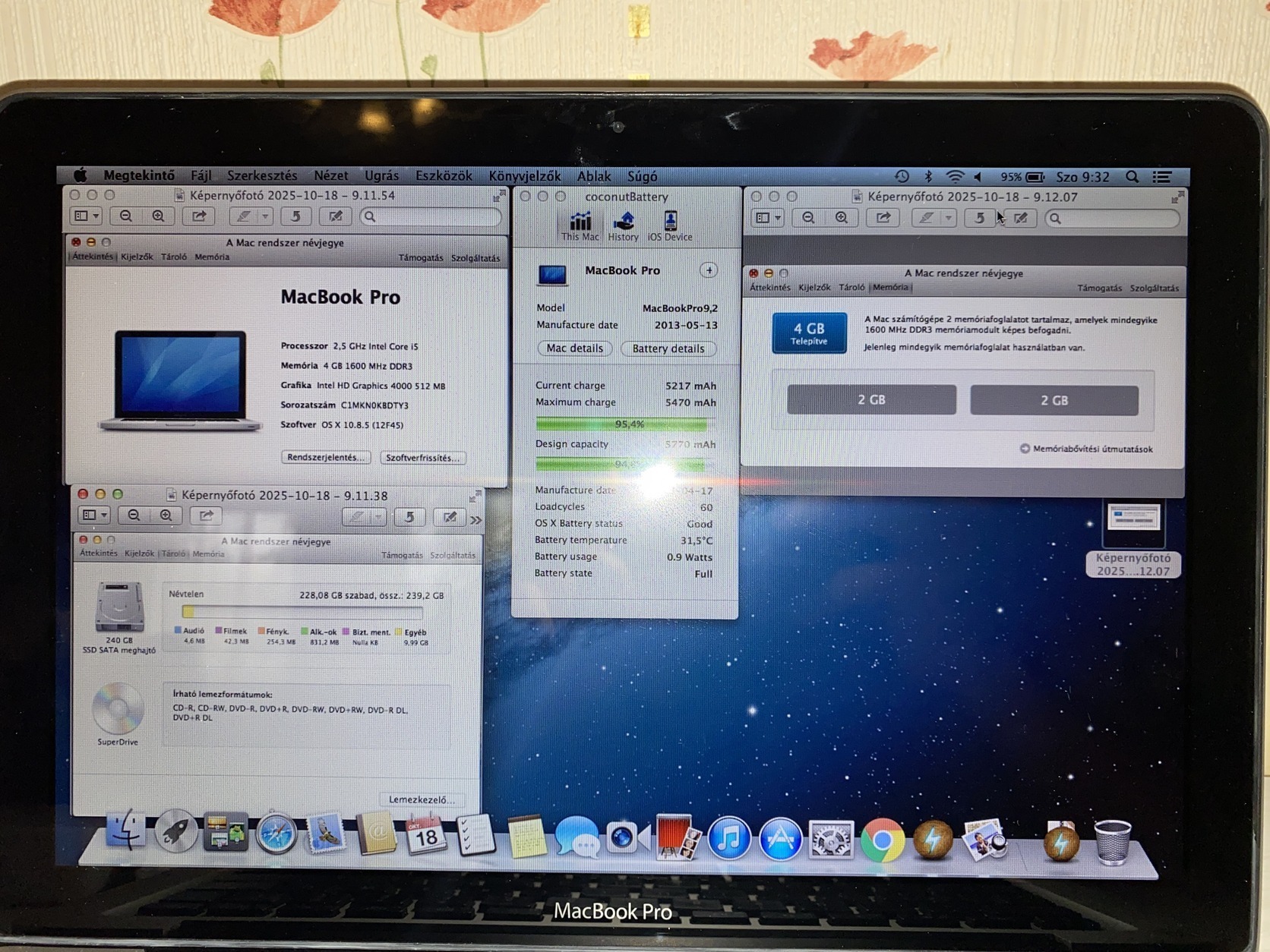Click Battery details button in coconutBattery
The height and width of the screenshot is (952, 1270).
(x=668, y=348)
